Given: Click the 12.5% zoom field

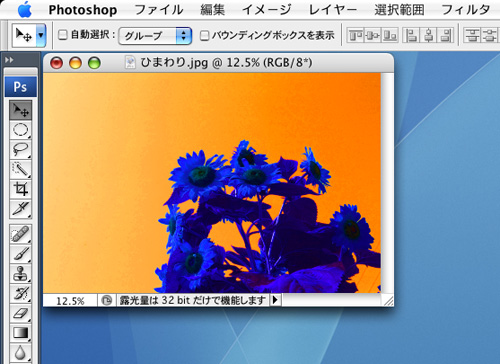Looking at the screenshot, I should [70, 301].
